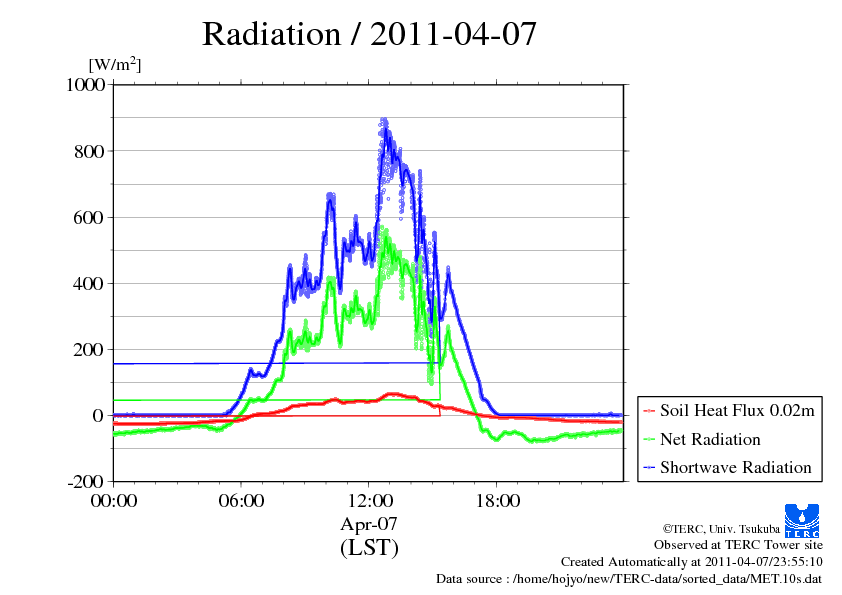The image size is (842, 595).
Task: Select the 'Shortwave Radiation' legend label
Action: coord(735,467)
